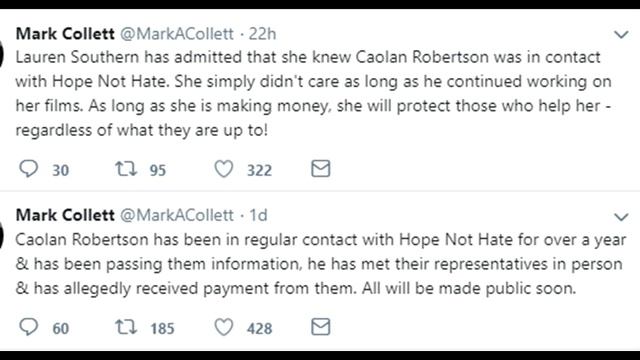Open Mark Collett name on second tweet

(x=65, y=215)
